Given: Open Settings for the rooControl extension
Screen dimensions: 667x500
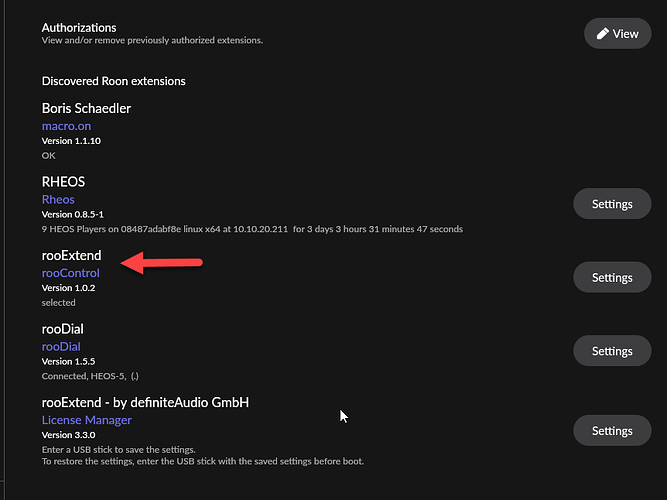Looking at the screenshot, I should point(612,277).
